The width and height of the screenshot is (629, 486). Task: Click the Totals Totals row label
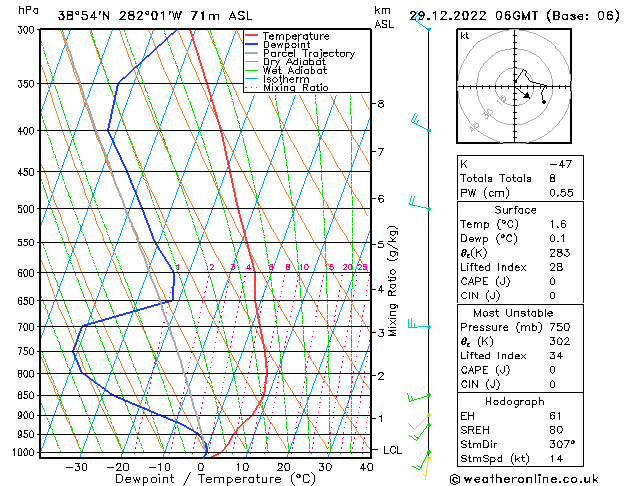pyautogui.click(x=495, y=178)
